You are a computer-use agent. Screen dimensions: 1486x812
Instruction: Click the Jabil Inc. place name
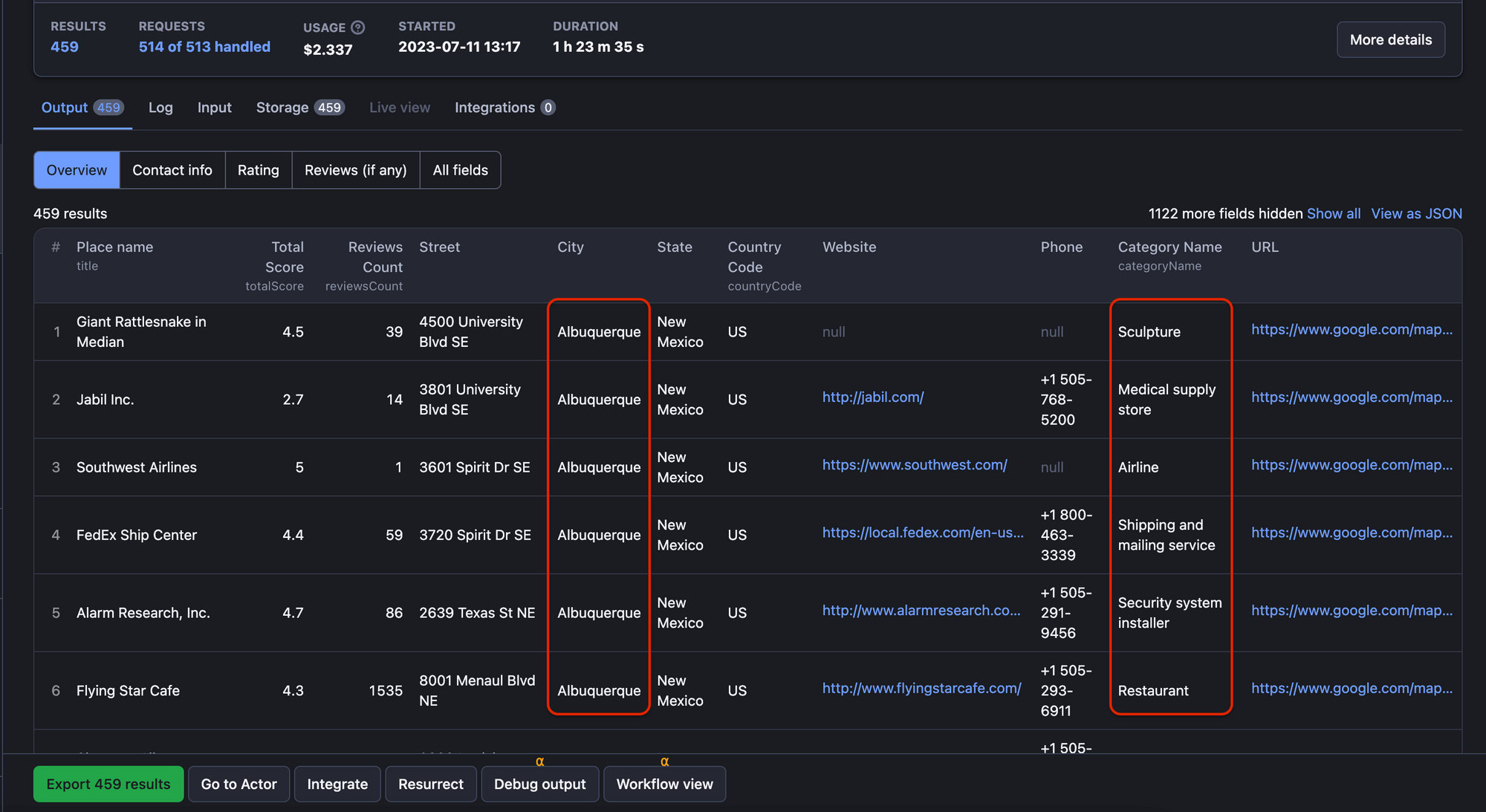(106, 400)
